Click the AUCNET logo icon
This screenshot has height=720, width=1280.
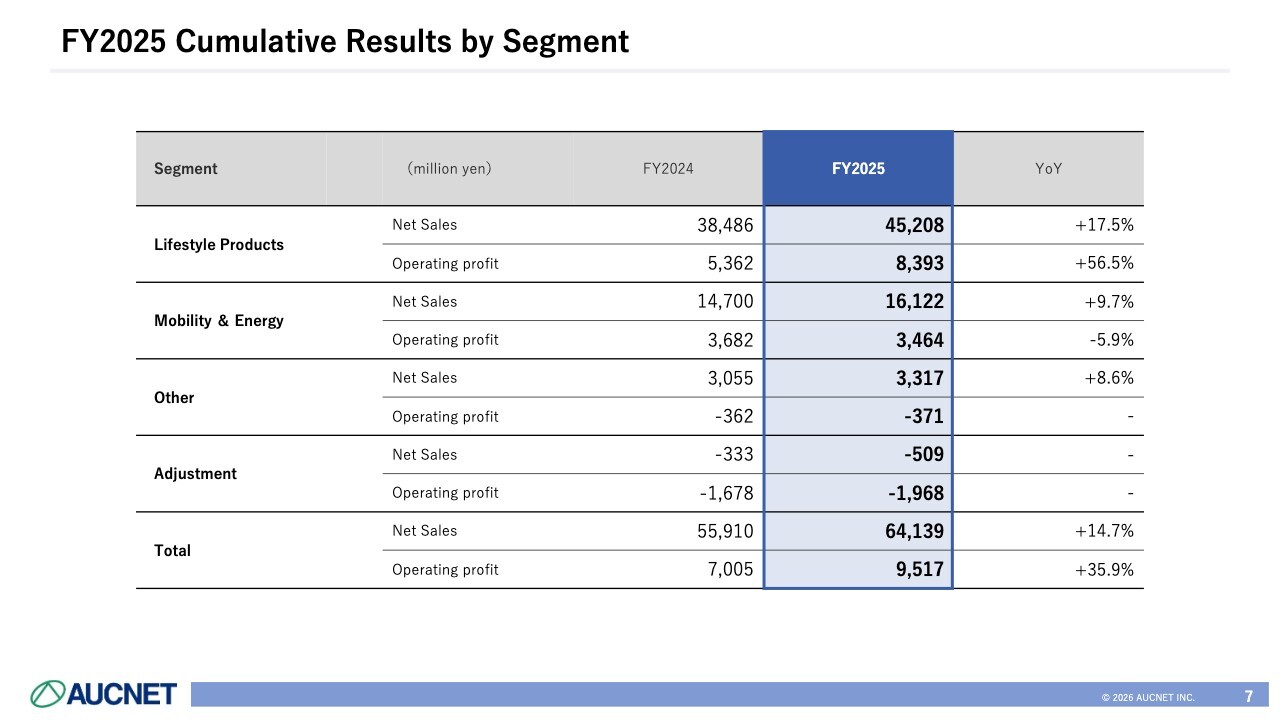(48, 694)
